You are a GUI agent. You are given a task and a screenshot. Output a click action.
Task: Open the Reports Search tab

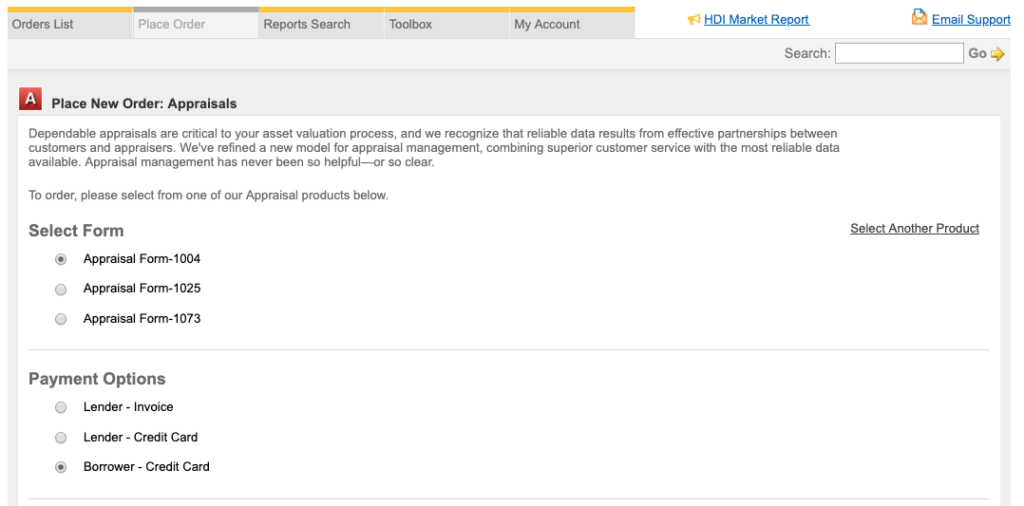(x=307, y=24)
